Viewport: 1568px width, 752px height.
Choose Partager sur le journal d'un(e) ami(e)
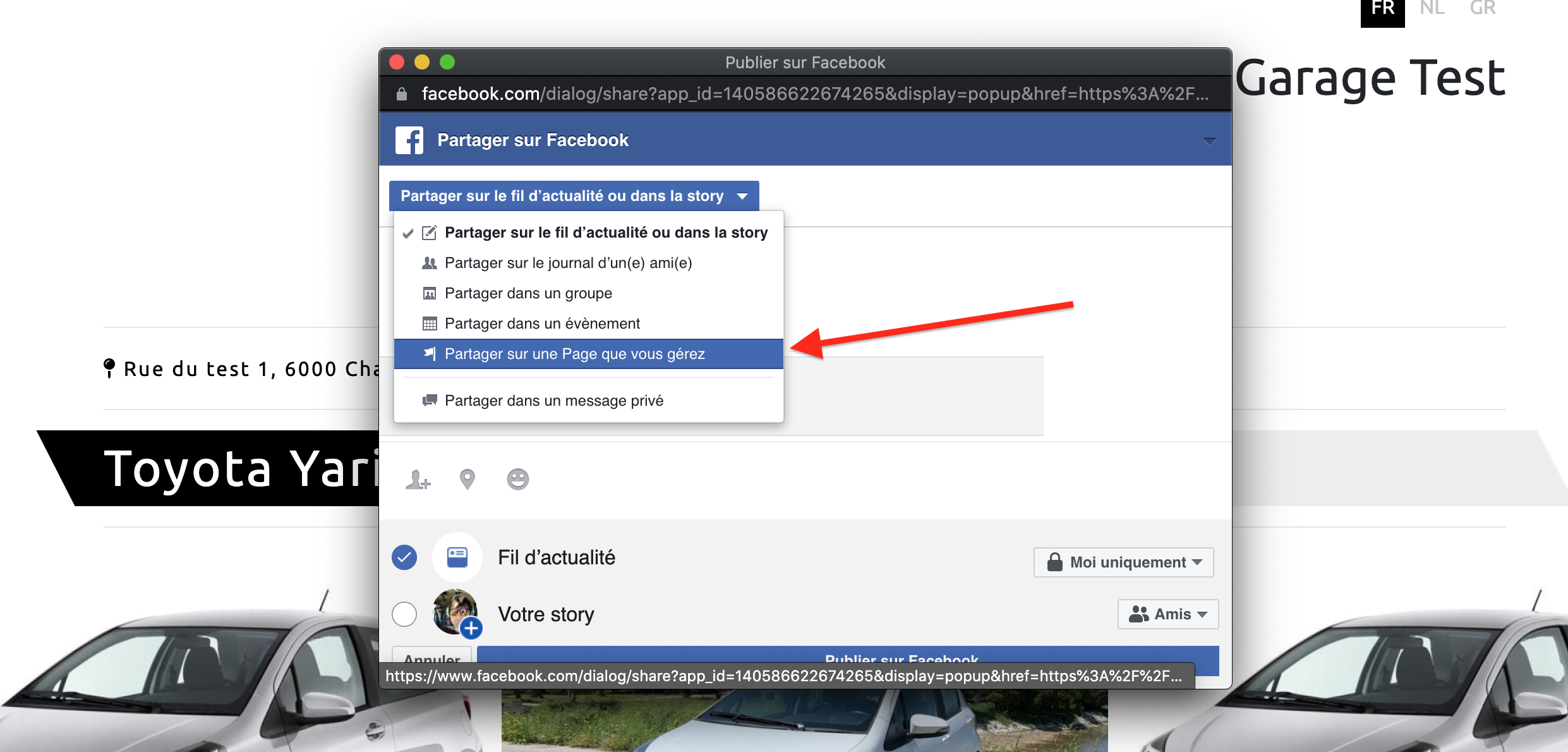point(589,263)
